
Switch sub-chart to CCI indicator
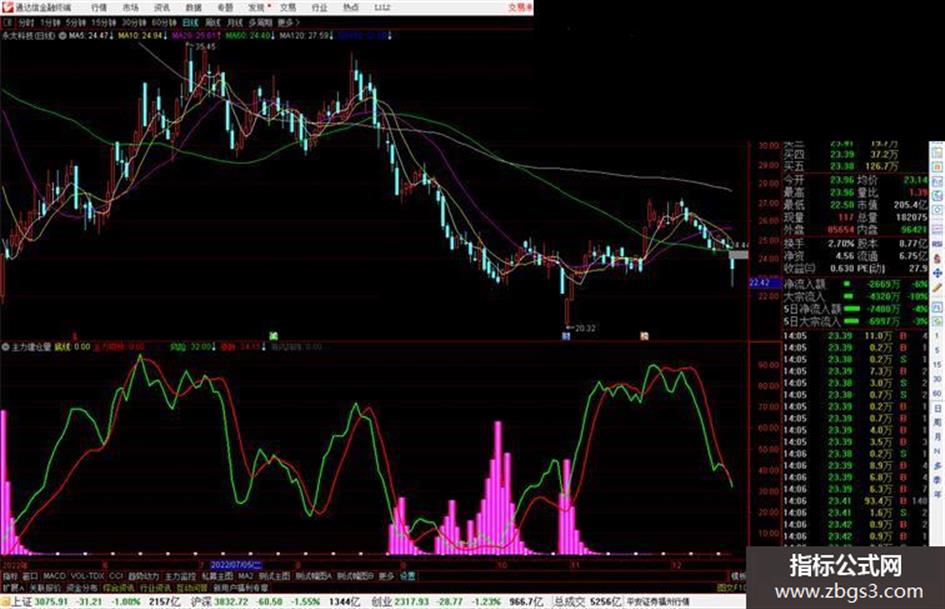tap(116, 576)
